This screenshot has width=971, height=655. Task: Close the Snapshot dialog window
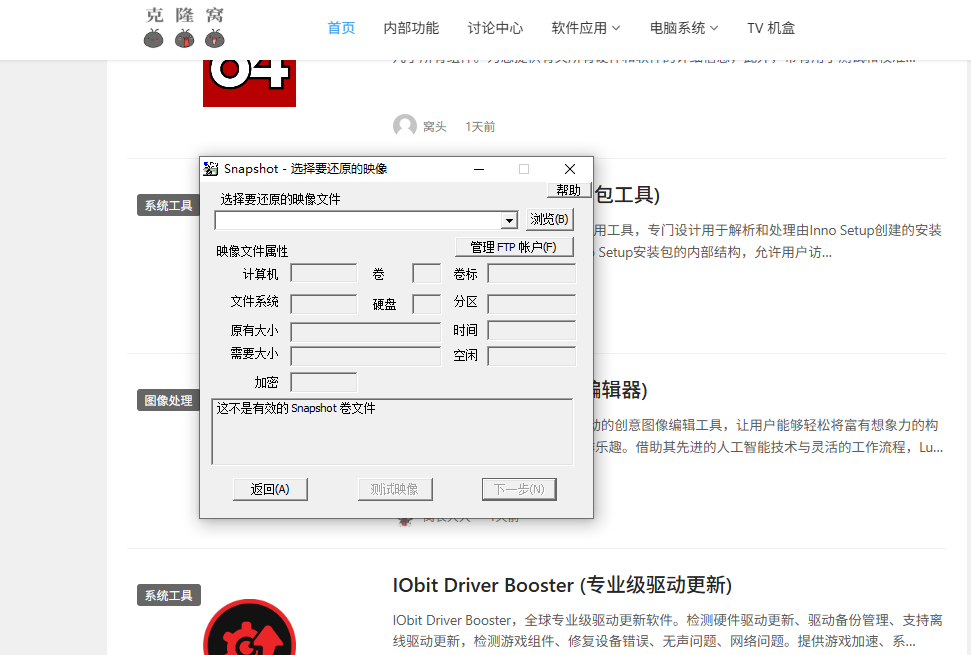tap(570, 169)
